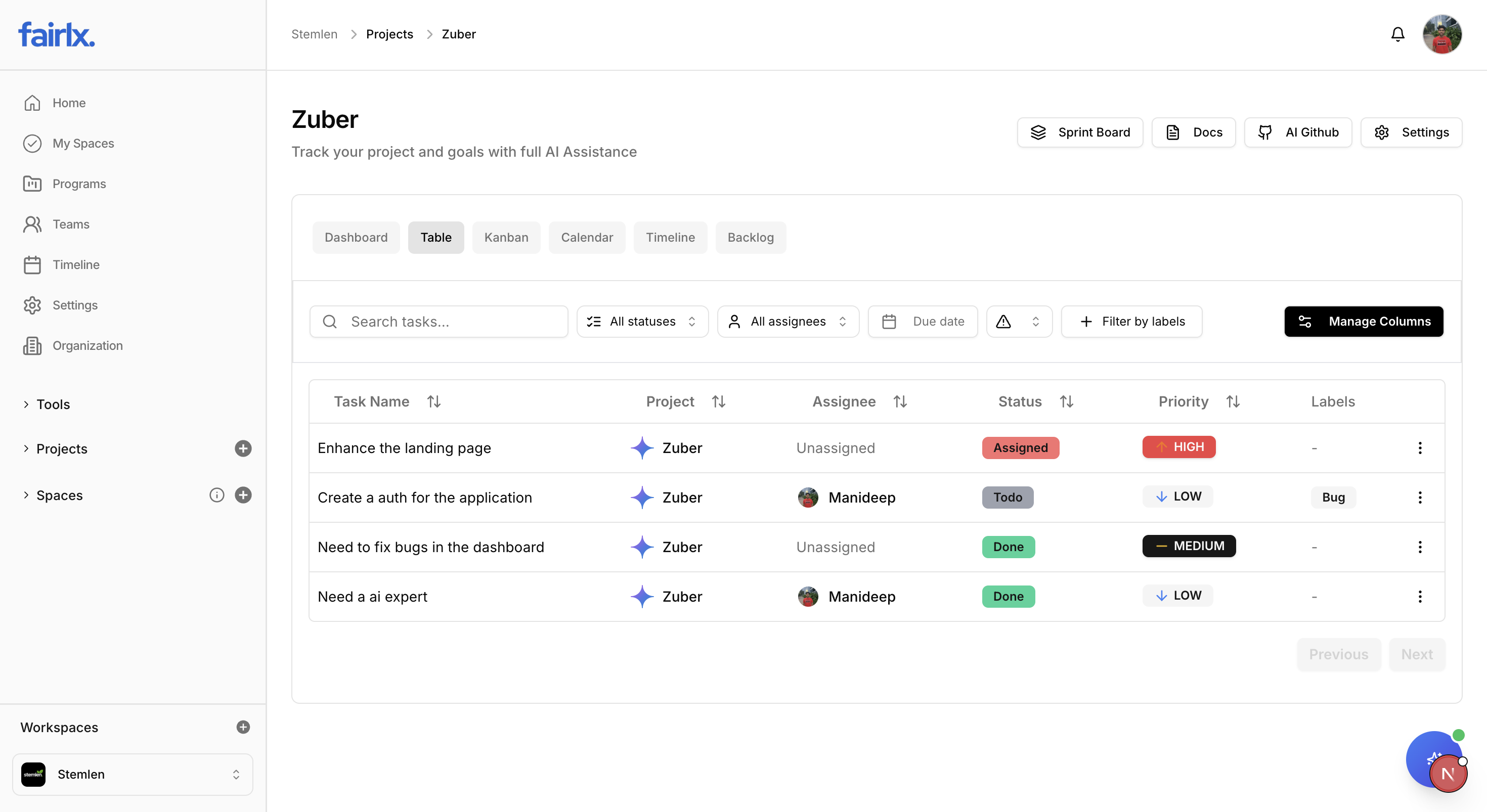Add a new workspace with the plus icon

(243, 727)
